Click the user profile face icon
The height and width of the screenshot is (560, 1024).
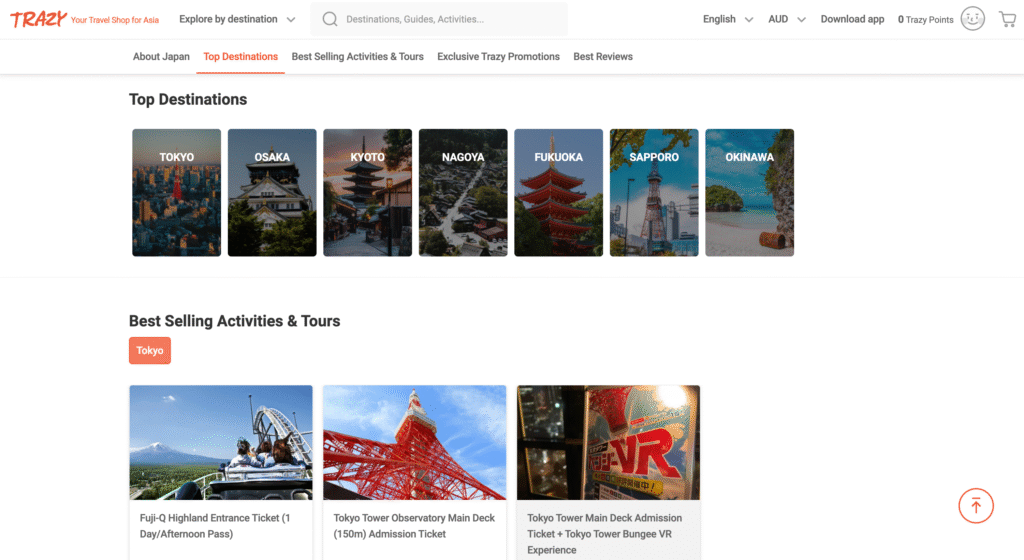972,19
